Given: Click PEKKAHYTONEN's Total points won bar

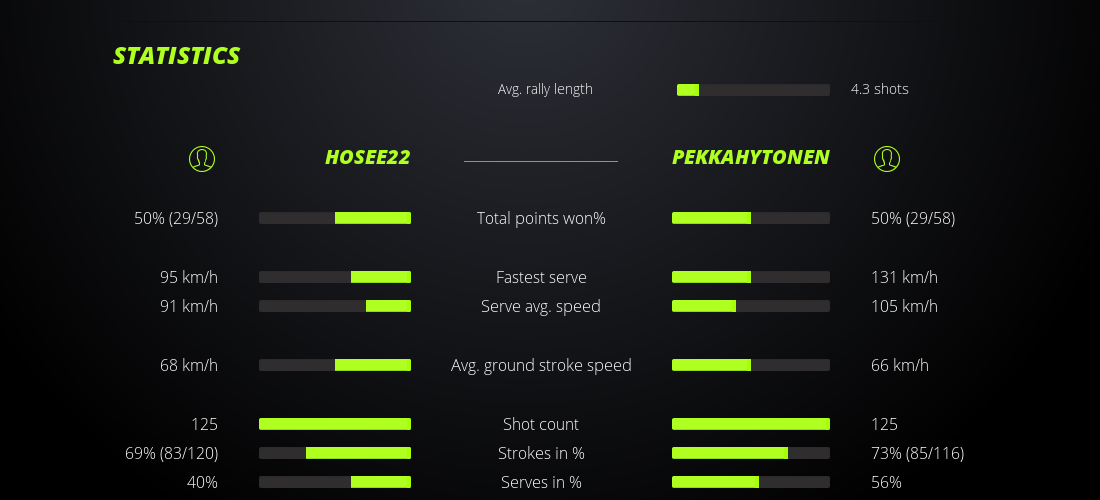Looking at the screenshot, I should point(751,218).
